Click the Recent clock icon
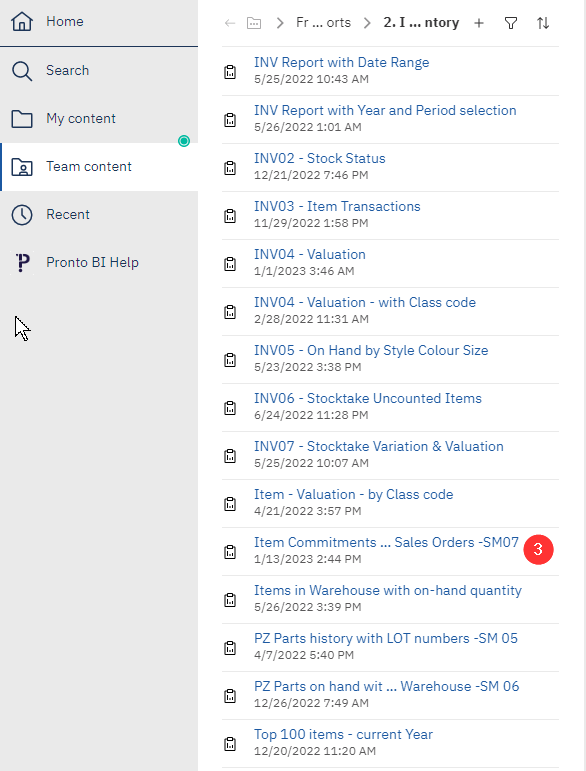586x771 pixels. tap(22, 215)
